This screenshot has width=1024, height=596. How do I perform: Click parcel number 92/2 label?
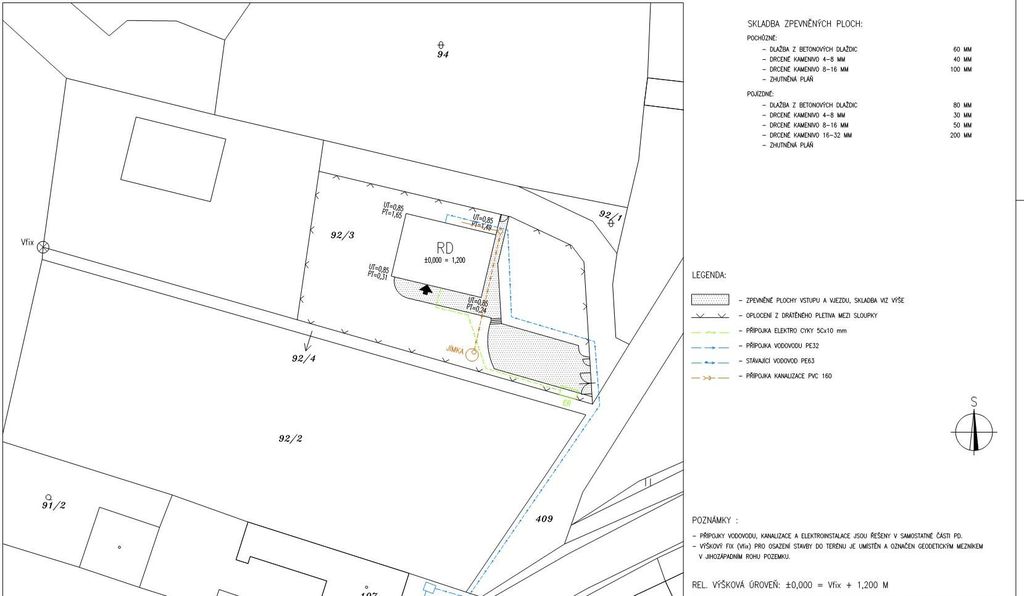pos(289,439)
